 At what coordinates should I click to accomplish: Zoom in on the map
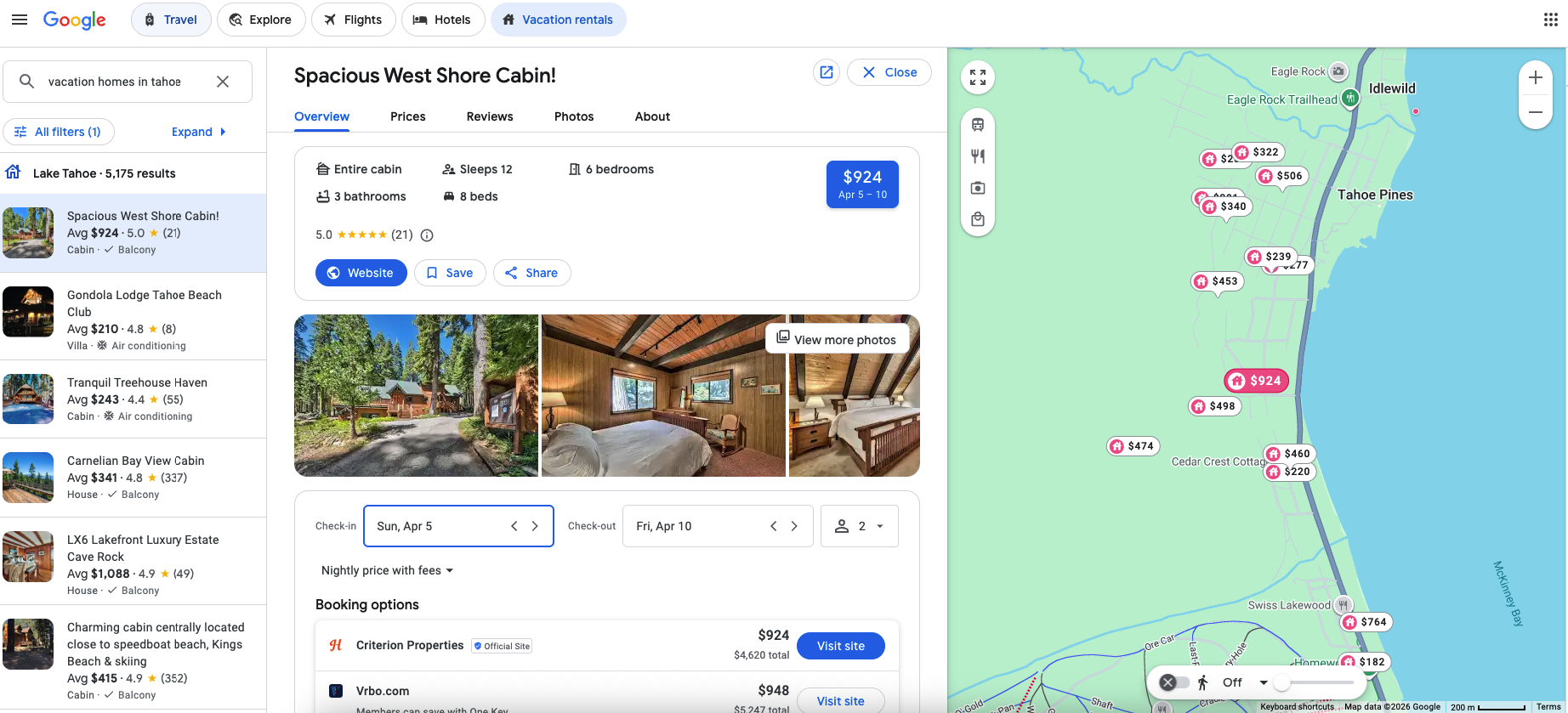point(1536,78)
